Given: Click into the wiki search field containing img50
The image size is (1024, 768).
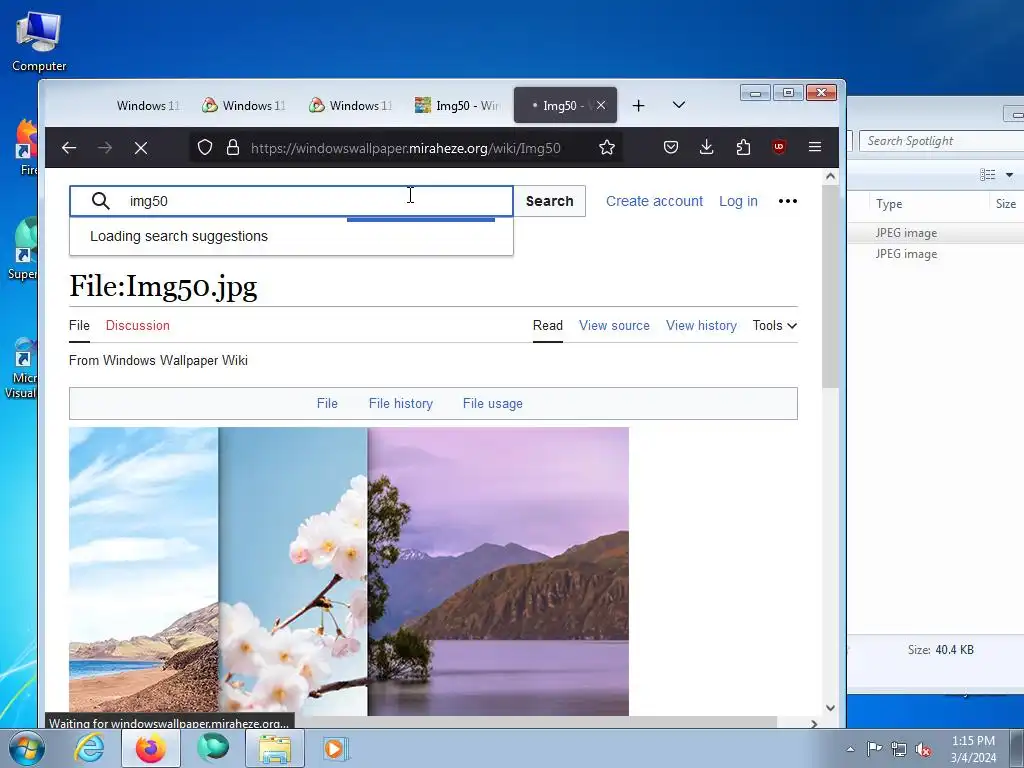Looking at the screenshot, I should point(291,201).
